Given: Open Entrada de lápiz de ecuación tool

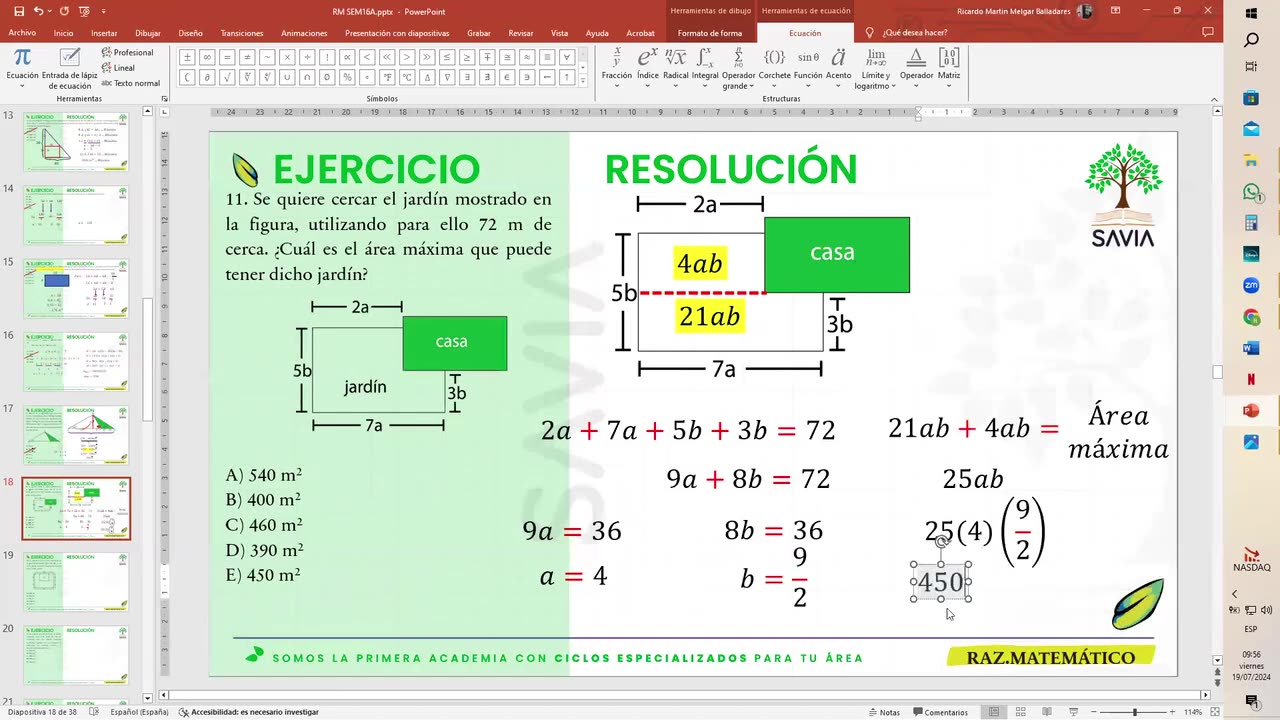Looking at the screenshot, I should (x=69, y=68).
